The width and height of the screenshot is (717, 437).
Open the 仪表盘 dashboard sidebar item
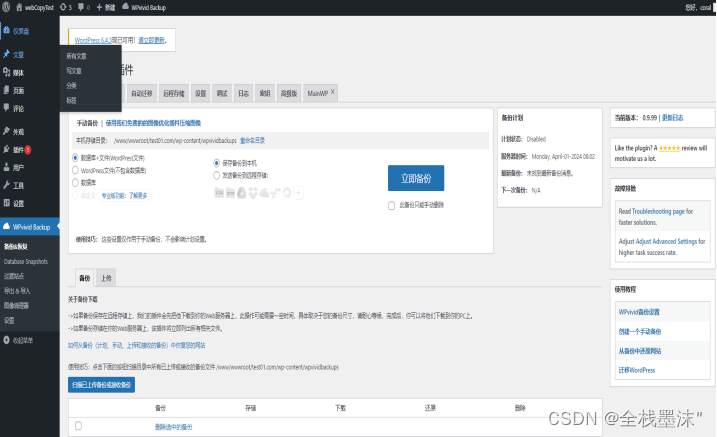pyautogui.click(x=16, y=31)
